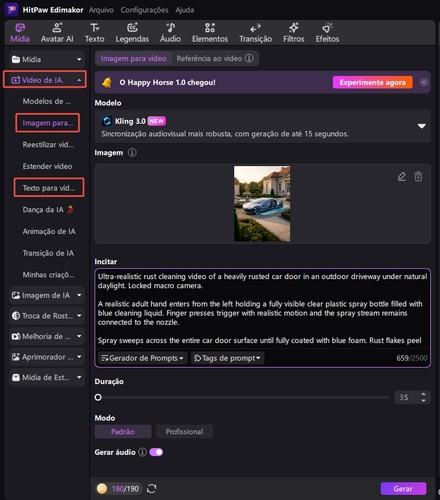This screenshot has width=440, height=500.
Task: Click the Gerar button
Action: (x=403, y=489)
